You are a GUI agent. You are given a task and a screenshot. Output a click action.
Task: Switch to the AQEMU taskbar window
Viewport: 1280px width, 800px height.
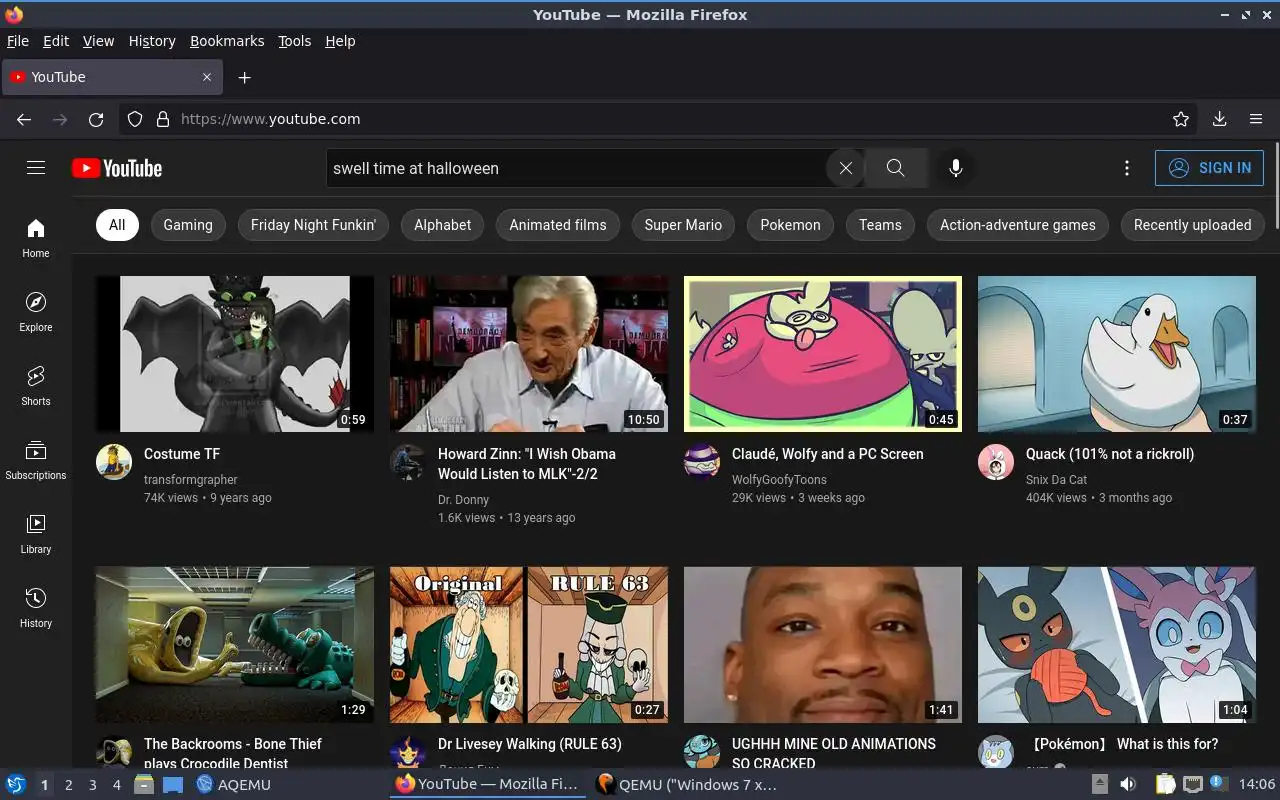click(x=234, y=785)
